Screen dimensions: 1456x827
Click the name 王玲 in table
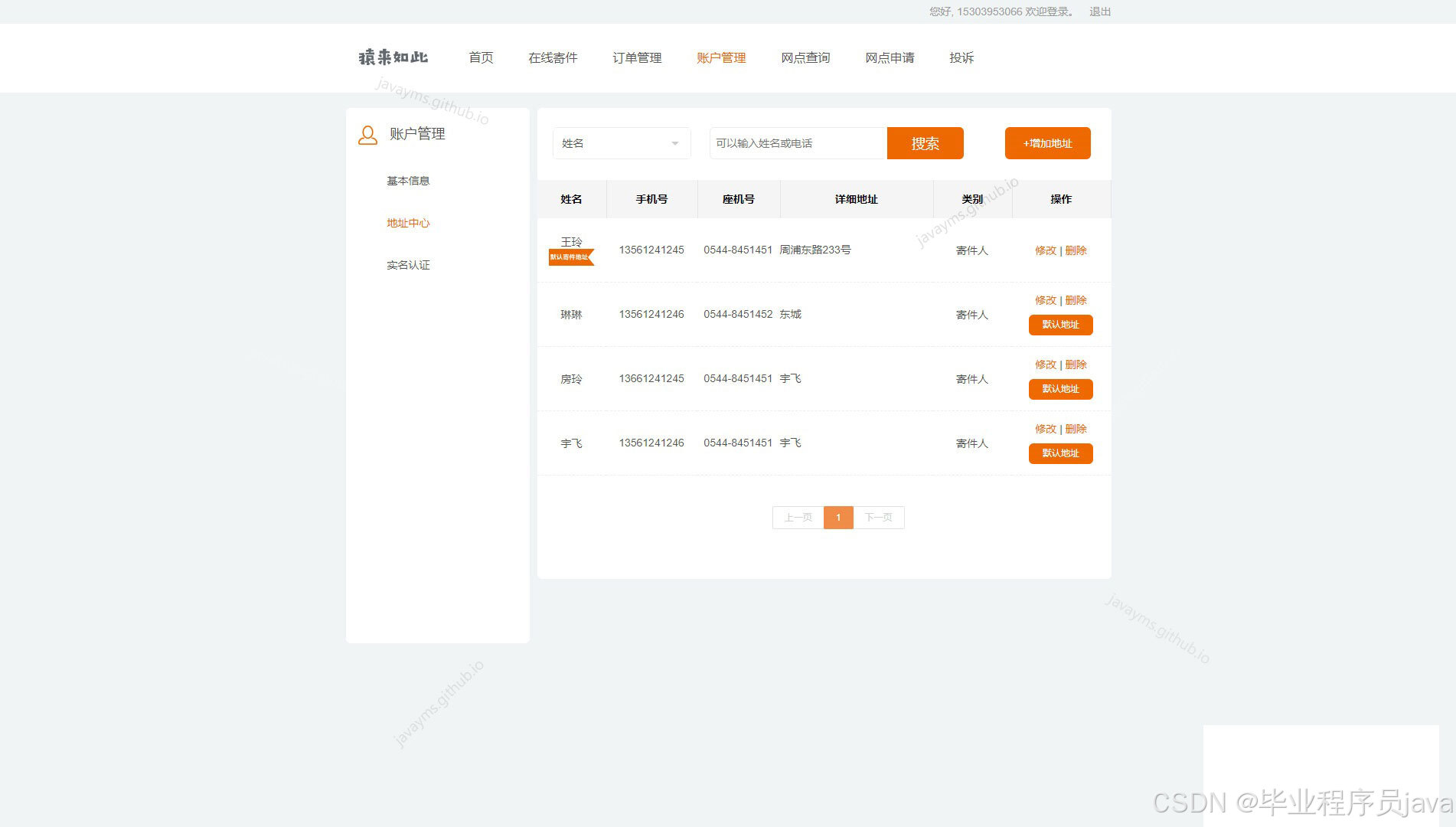[x=571, y=242]
